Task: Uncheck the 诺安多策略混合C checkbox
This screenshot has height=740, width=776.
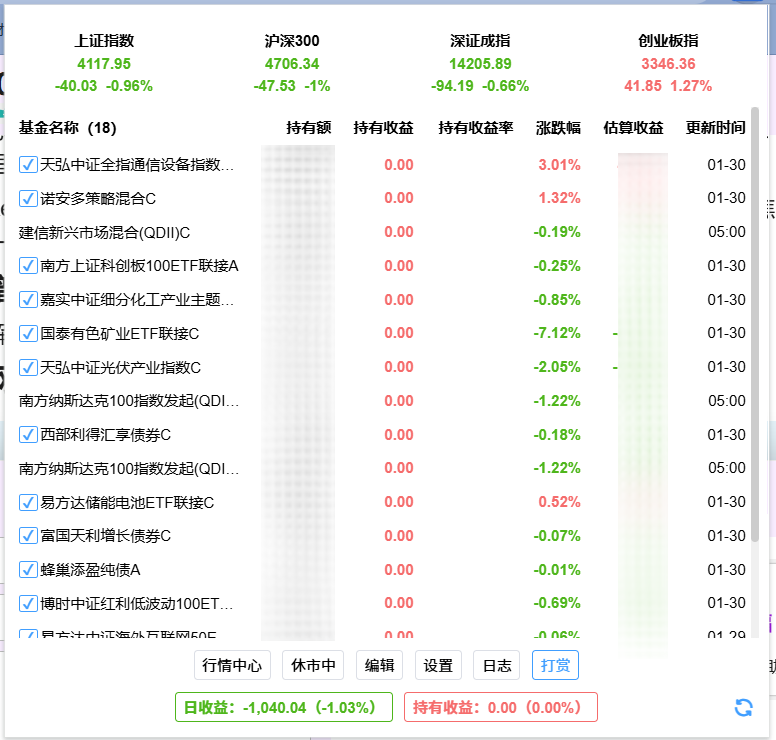Action: pos(28,198)
